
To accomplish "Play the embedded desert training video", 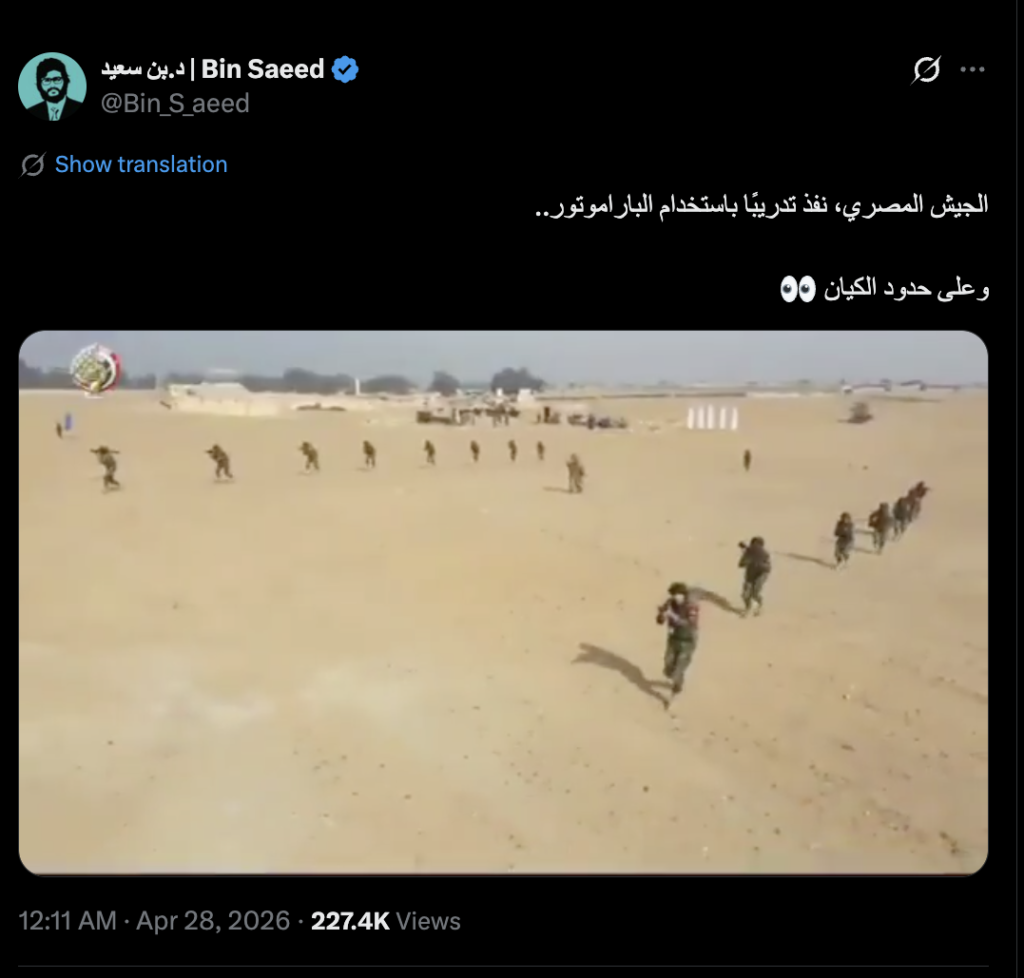I will 503,603.
